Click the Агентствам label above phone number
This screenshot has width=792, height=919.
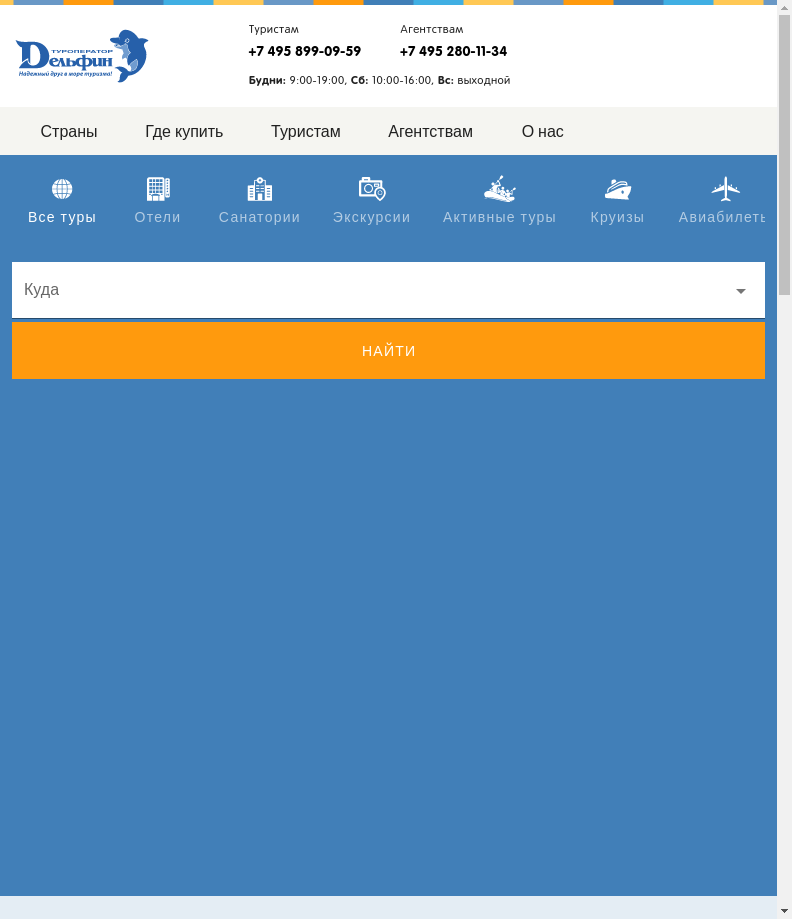coord(431,29)
